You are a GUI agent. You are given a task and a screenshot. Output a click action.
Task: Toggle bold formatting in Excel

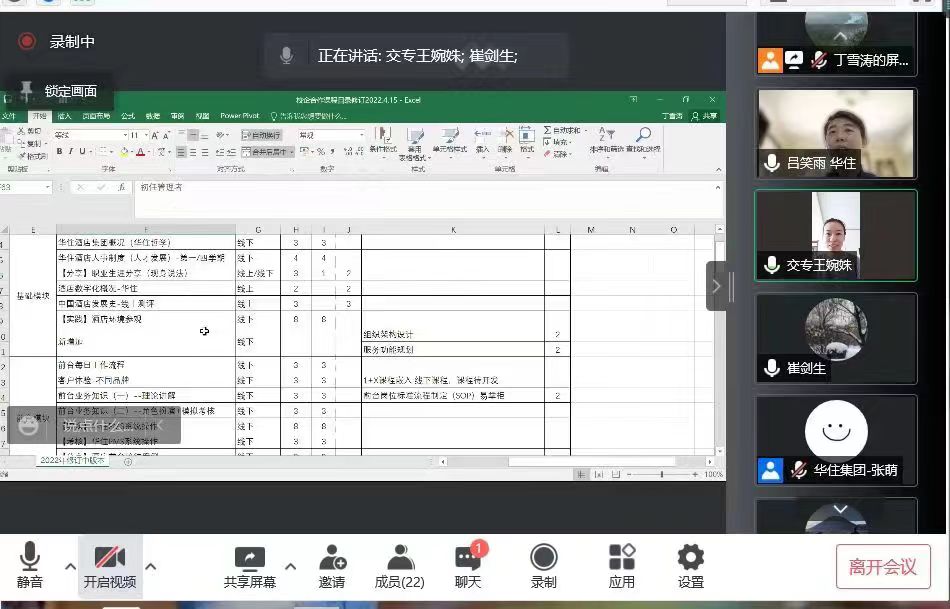coord(59,151)
